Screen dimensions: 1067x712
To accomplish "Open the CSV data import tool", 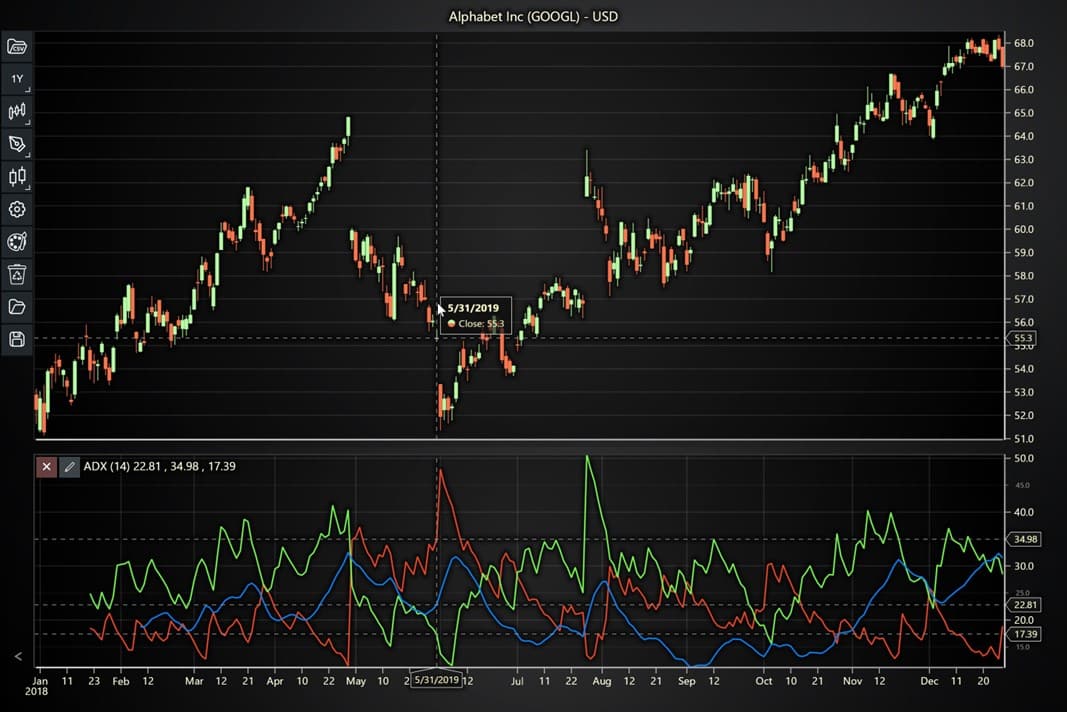I will [x=17, y=45].
